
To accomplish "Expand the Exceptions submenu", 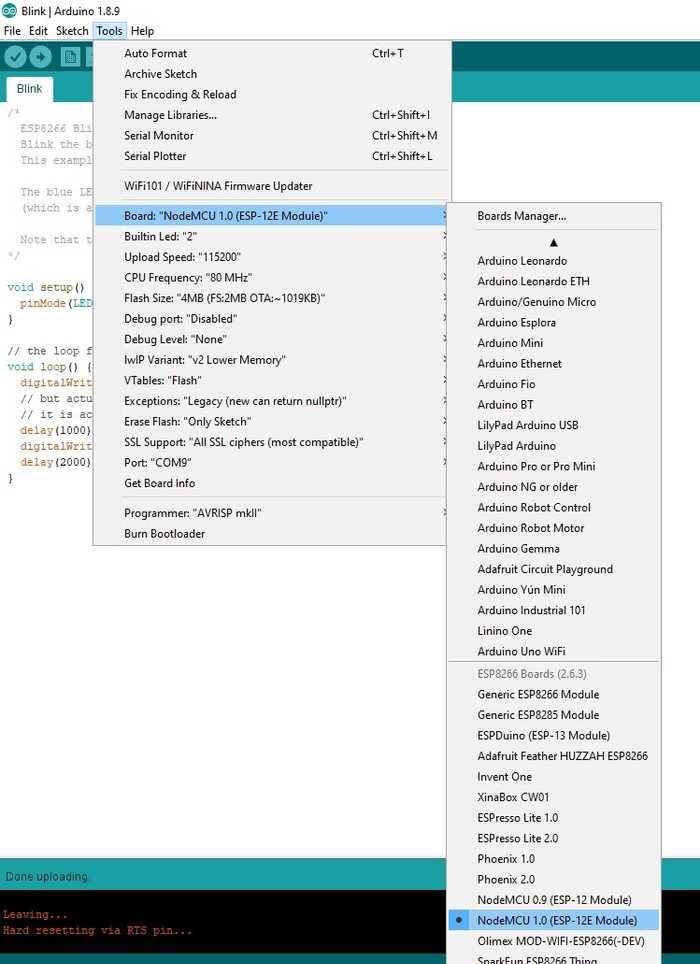I will pos(272,401).
